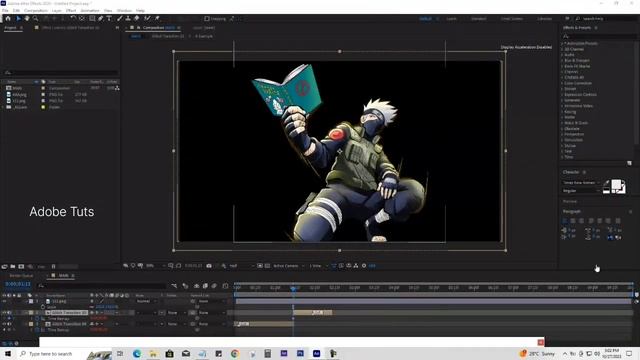
Task: Click the current time indicator on timeline ruler
Action: click(293, 288)
